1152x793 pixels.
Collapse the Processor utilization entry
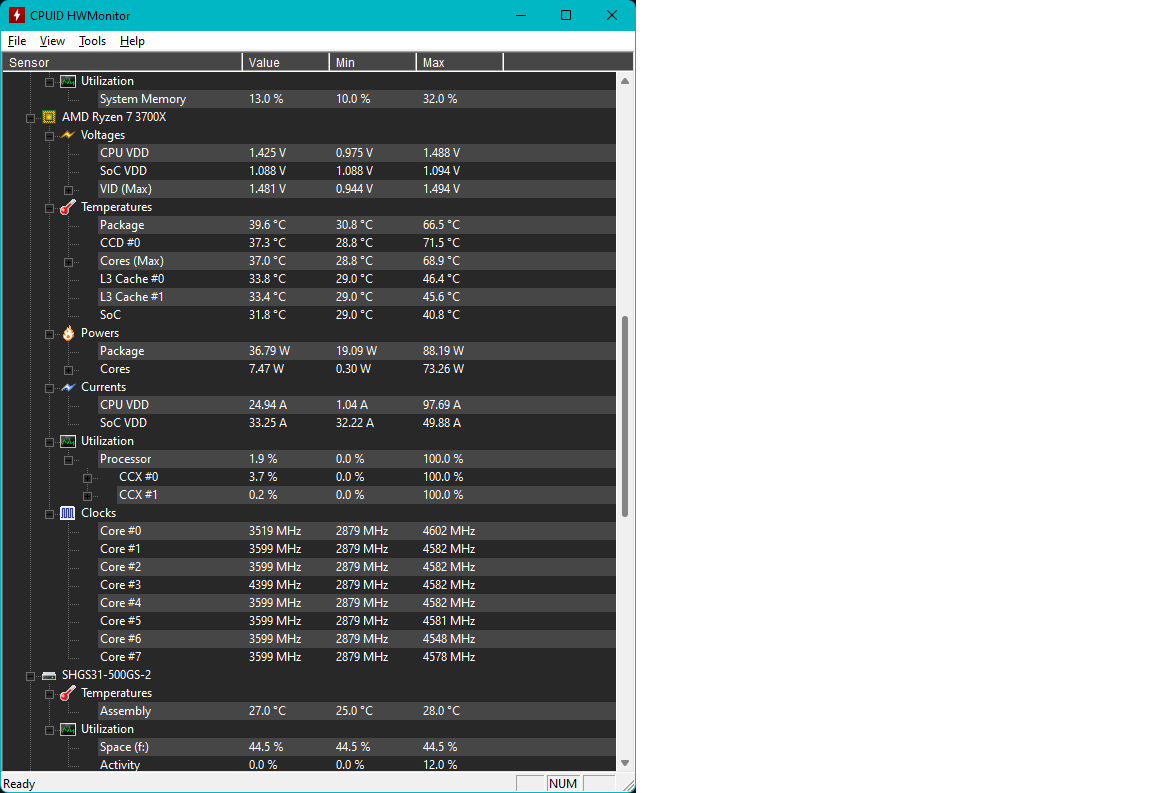click(x=68, y=460)
